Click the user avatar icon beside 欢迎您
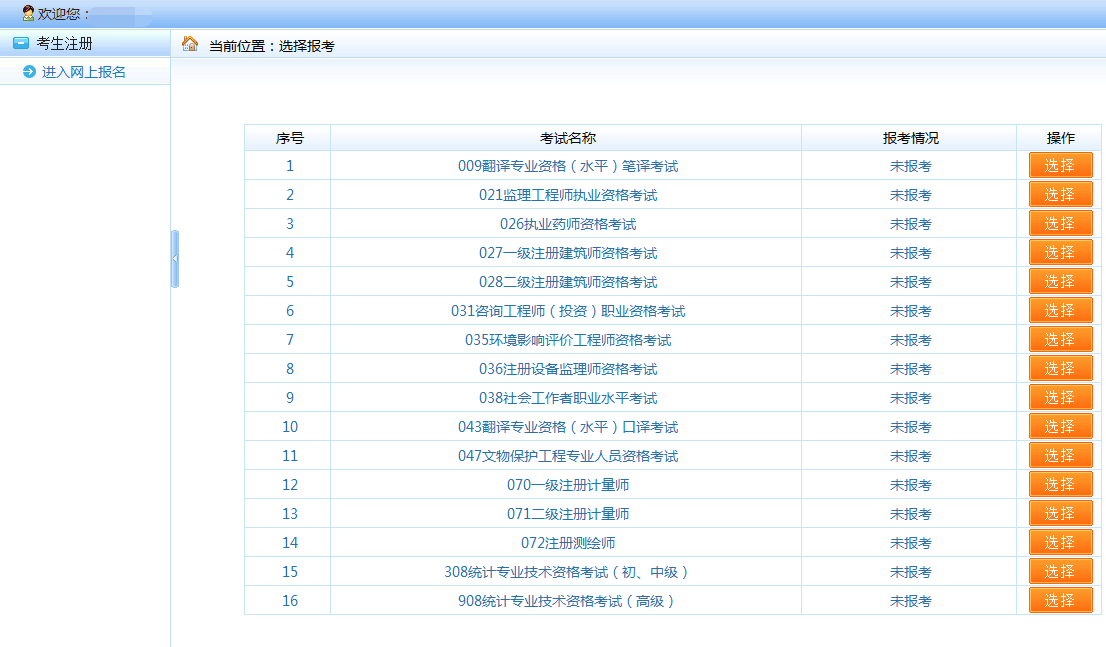The width and height of the screenshot is (1106, 647). pyautogui.click(x=28, y=13)
